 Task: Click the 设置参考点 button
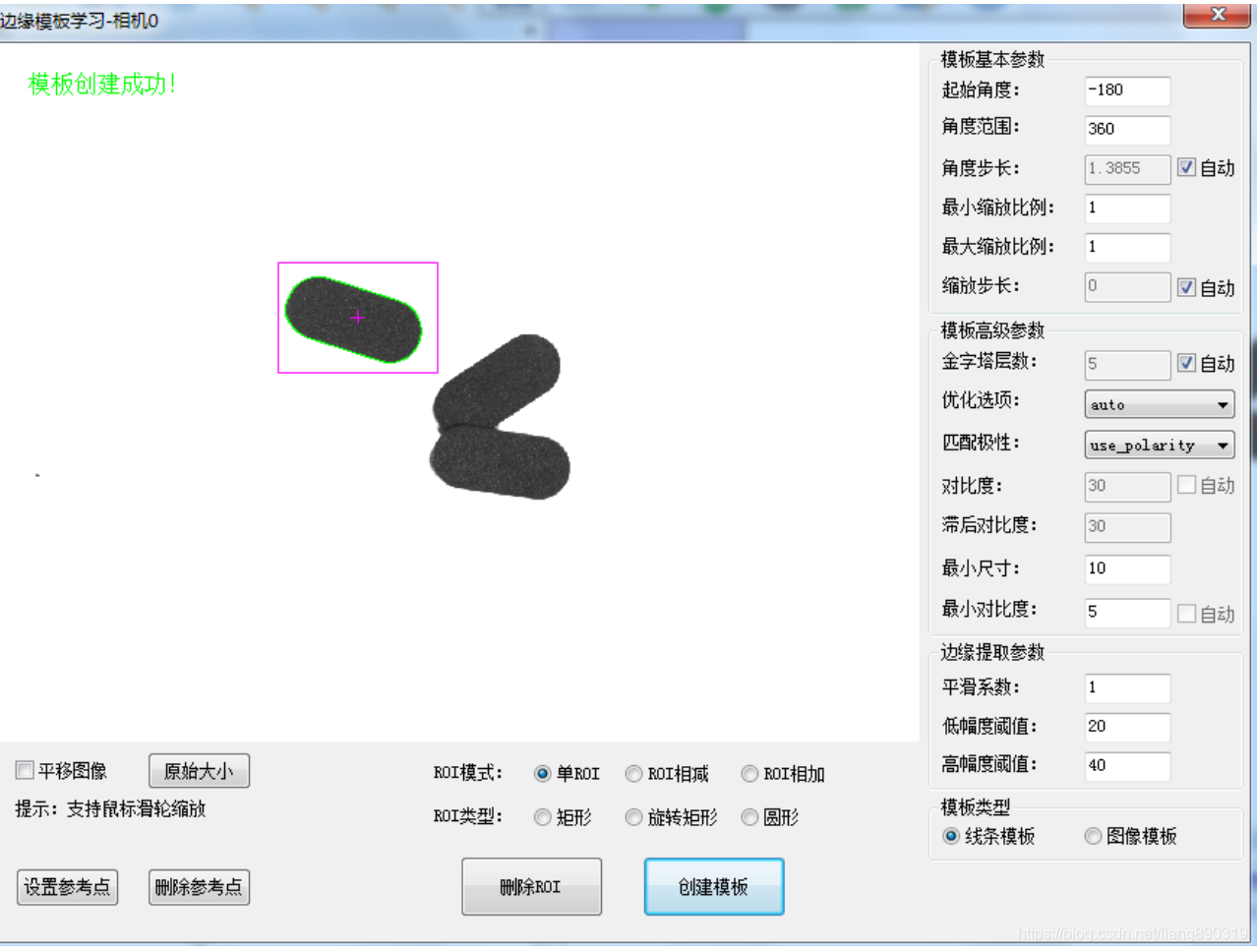pyautogui.click(x=66, y=887)
